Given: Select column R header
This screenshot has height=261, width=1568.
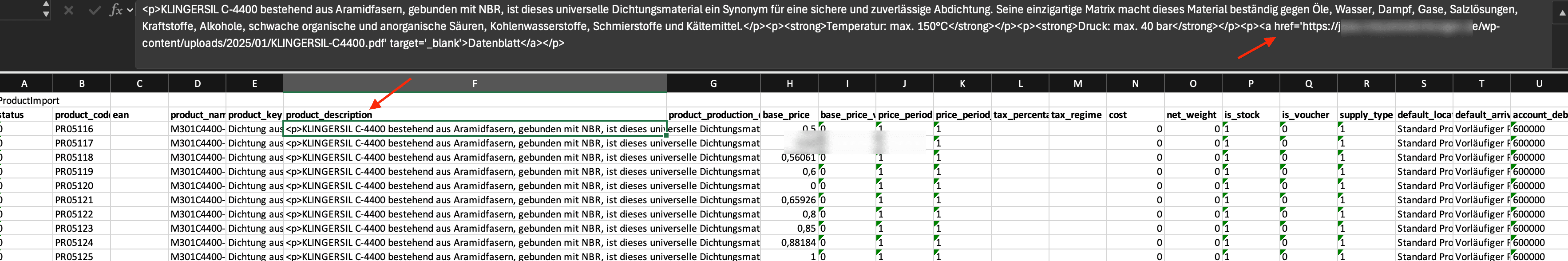Looking at the screenshot, I should coord(1366,83).
